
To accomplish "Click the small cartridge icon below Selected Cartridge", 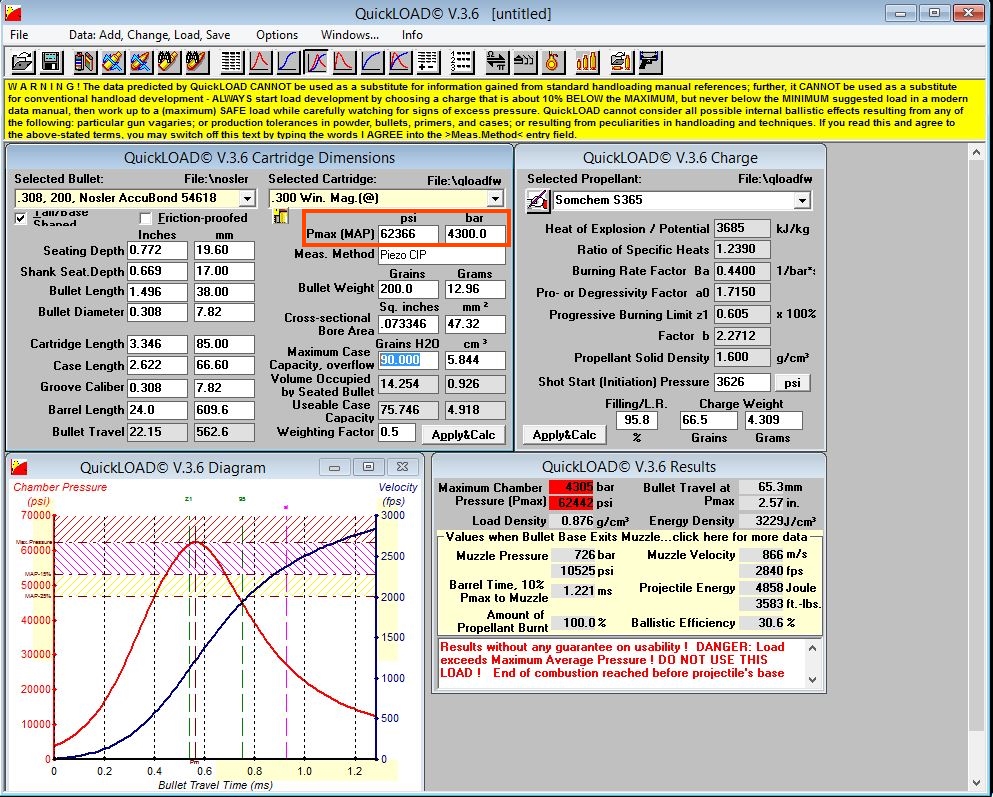I will [281, 217].
